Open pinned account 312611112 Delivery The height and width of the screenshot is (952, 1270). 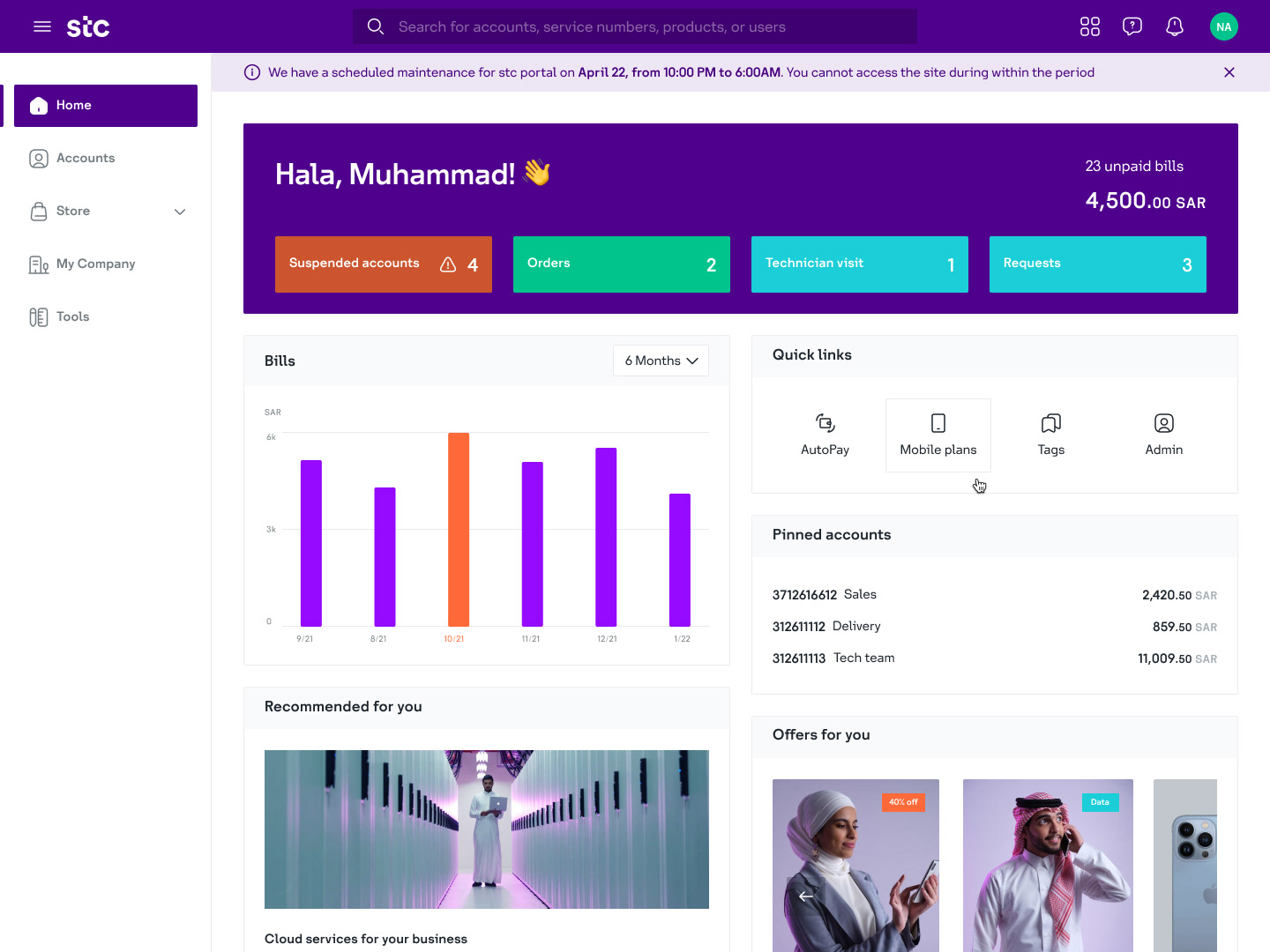995,627
